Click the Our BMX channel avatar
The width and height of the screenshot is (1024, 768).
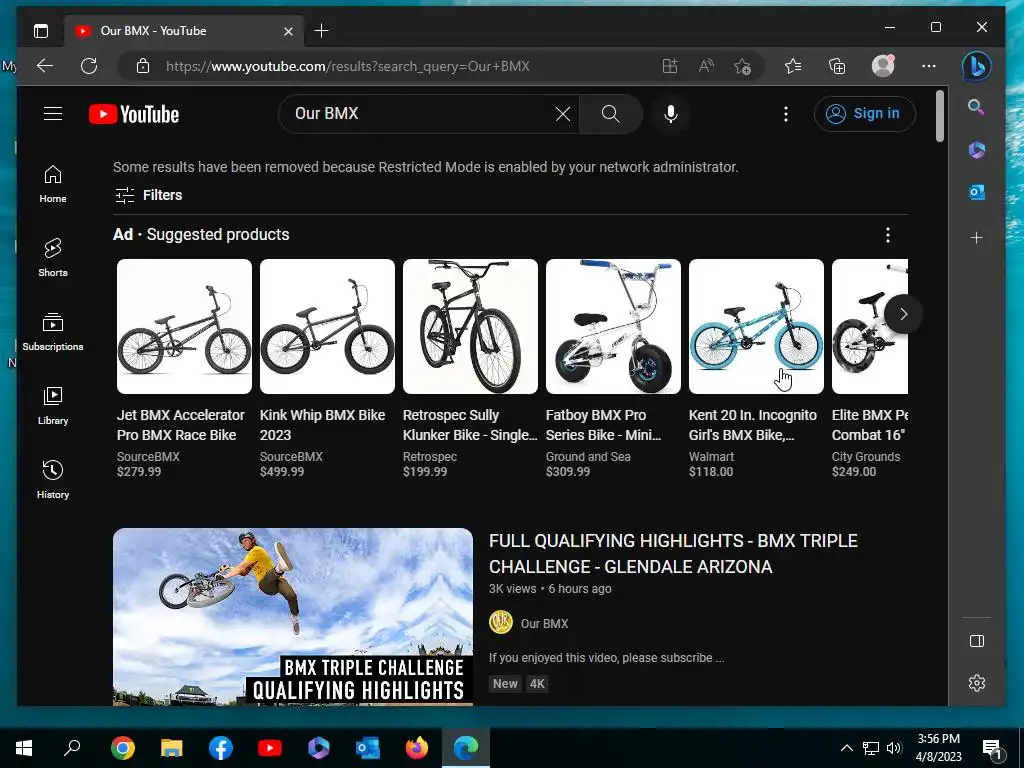pos(501,622)
